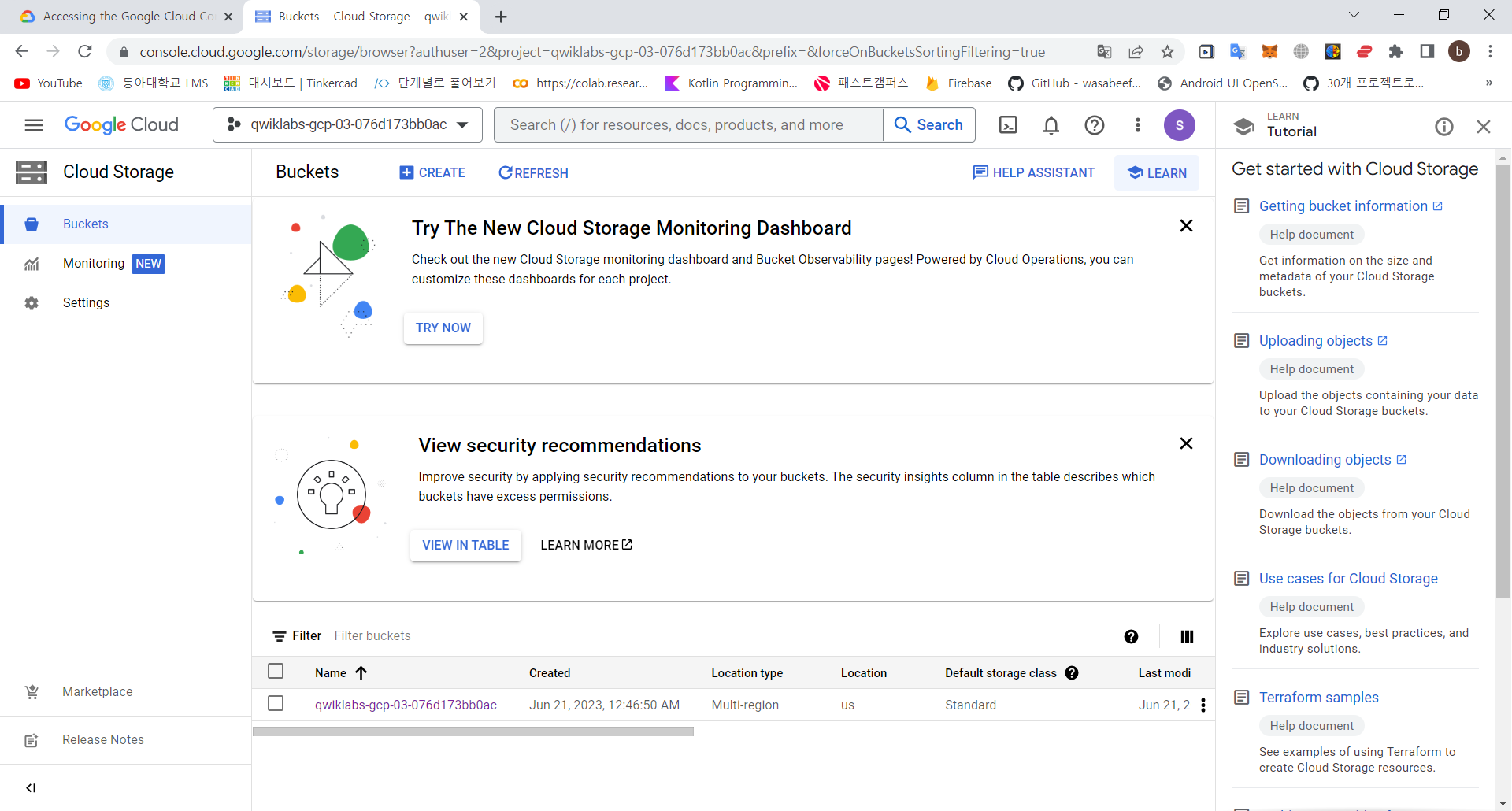The image size is (1512, 811).
Task: Open the notifications bell
Action: [1051, 125]
